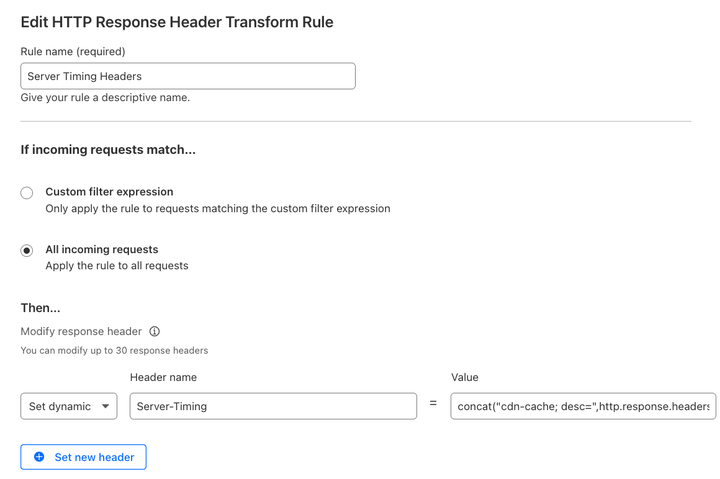Select All incoming requests radio button
Screen dimensions: 720x479
27,251
